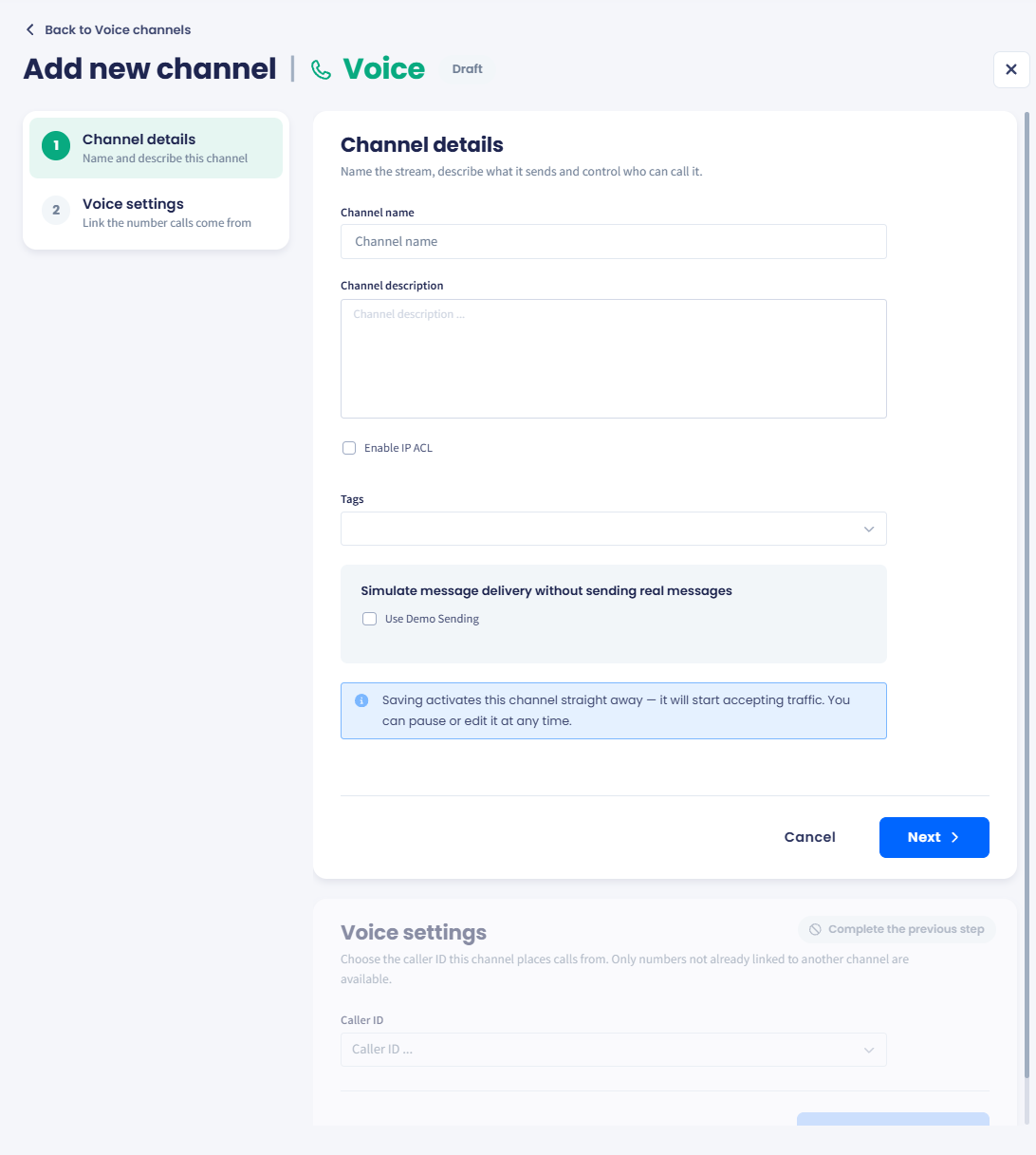Click the 'Channel details' main heading

pyautogui.click(x=422, y=145)
